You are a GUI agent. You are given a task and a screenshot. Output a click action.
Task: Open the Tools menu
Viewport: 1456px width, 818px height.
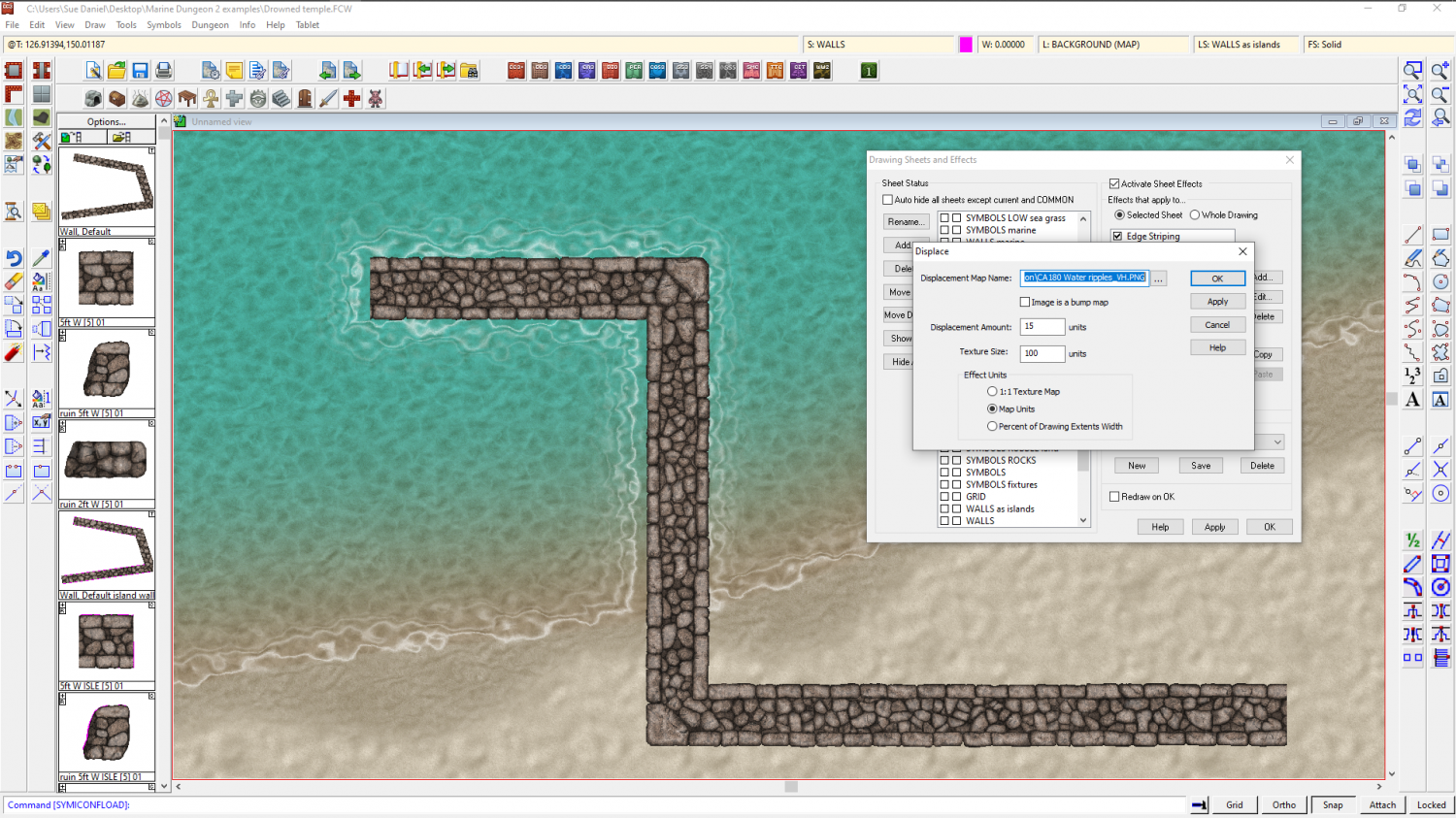point(126,25)
